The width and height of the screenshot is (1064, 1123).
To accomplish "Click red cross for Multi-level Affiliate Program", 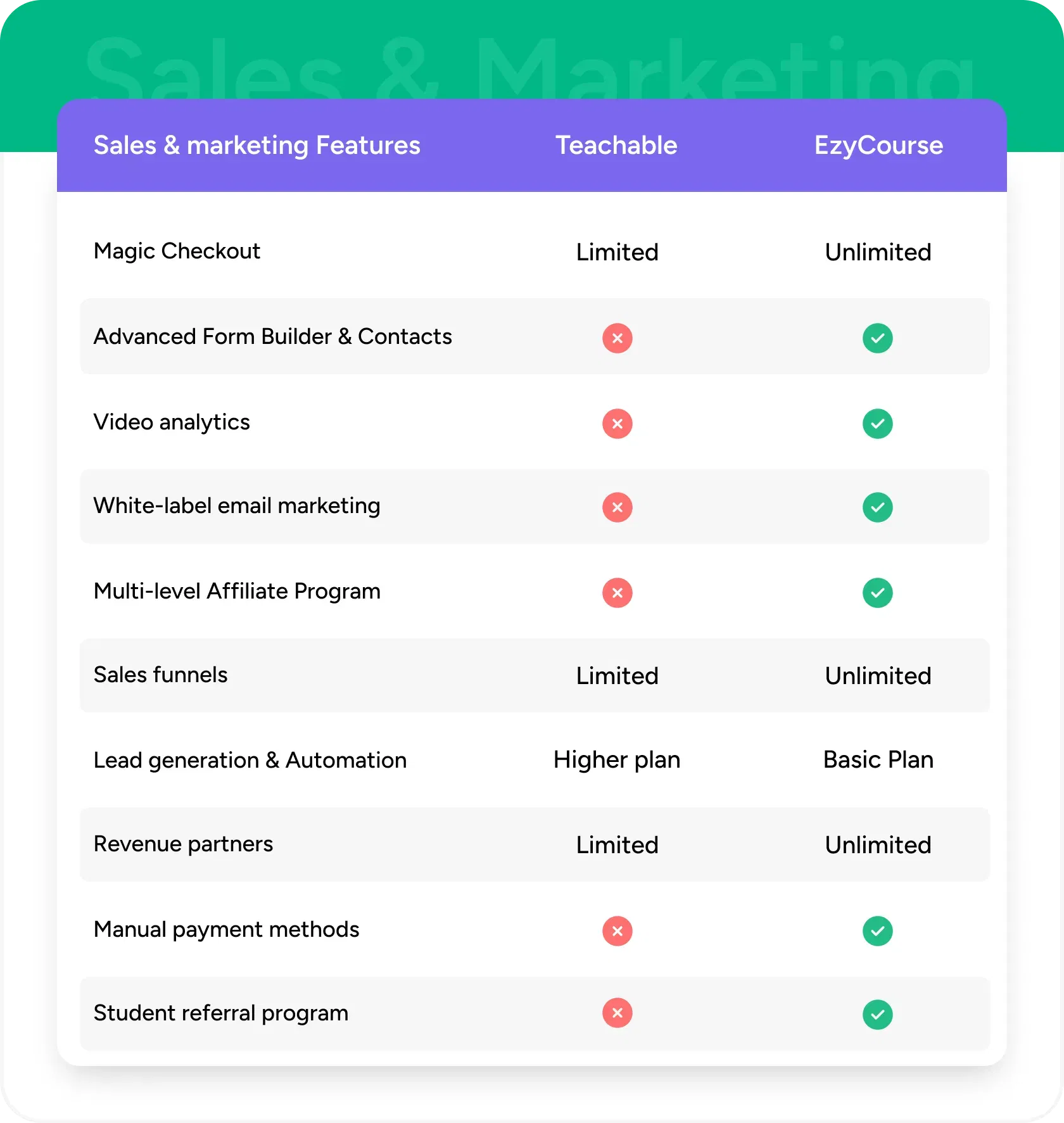I will (x=617, y=593).
